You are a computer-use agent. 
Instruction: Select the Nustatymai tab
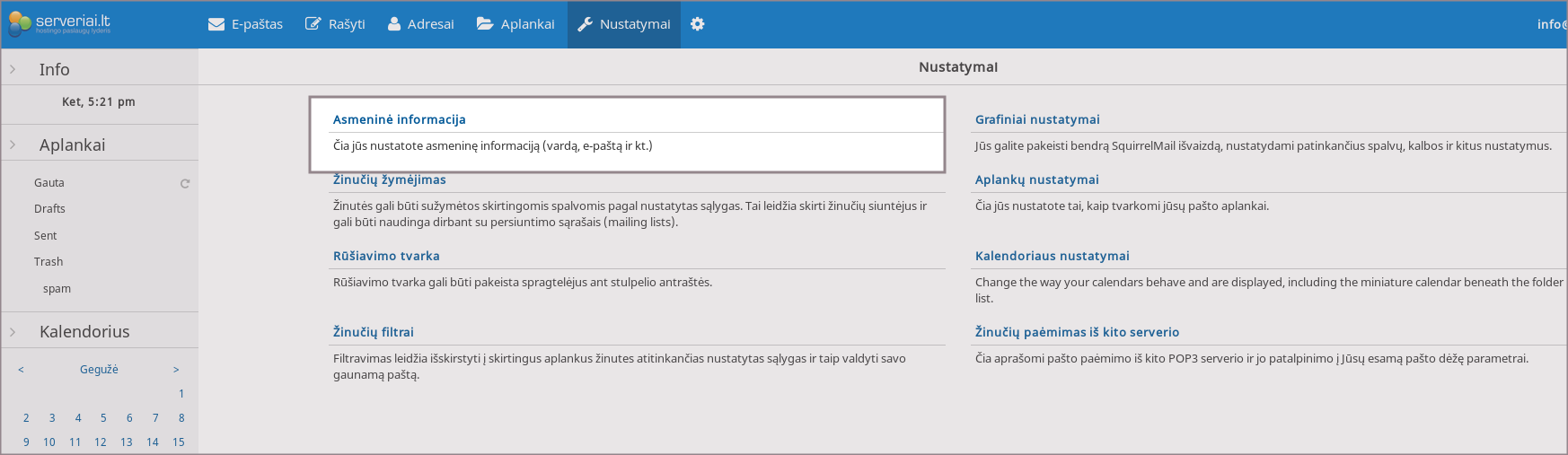[x=623, y=24]
